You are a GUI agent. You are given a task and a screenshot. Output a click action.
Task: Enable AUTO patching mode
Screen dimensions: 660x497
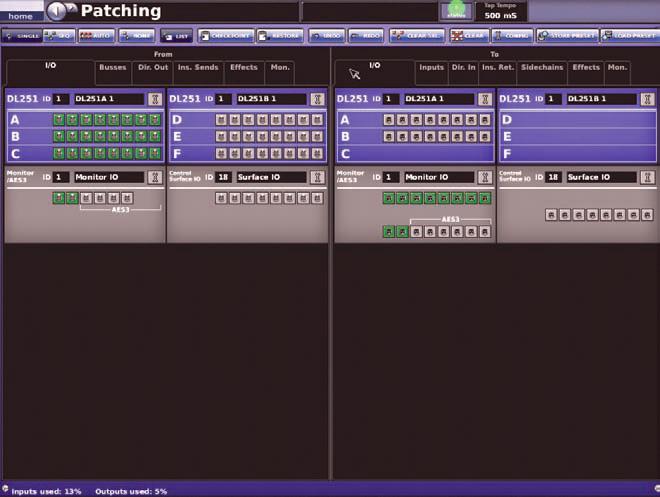[x=96, y=36]
